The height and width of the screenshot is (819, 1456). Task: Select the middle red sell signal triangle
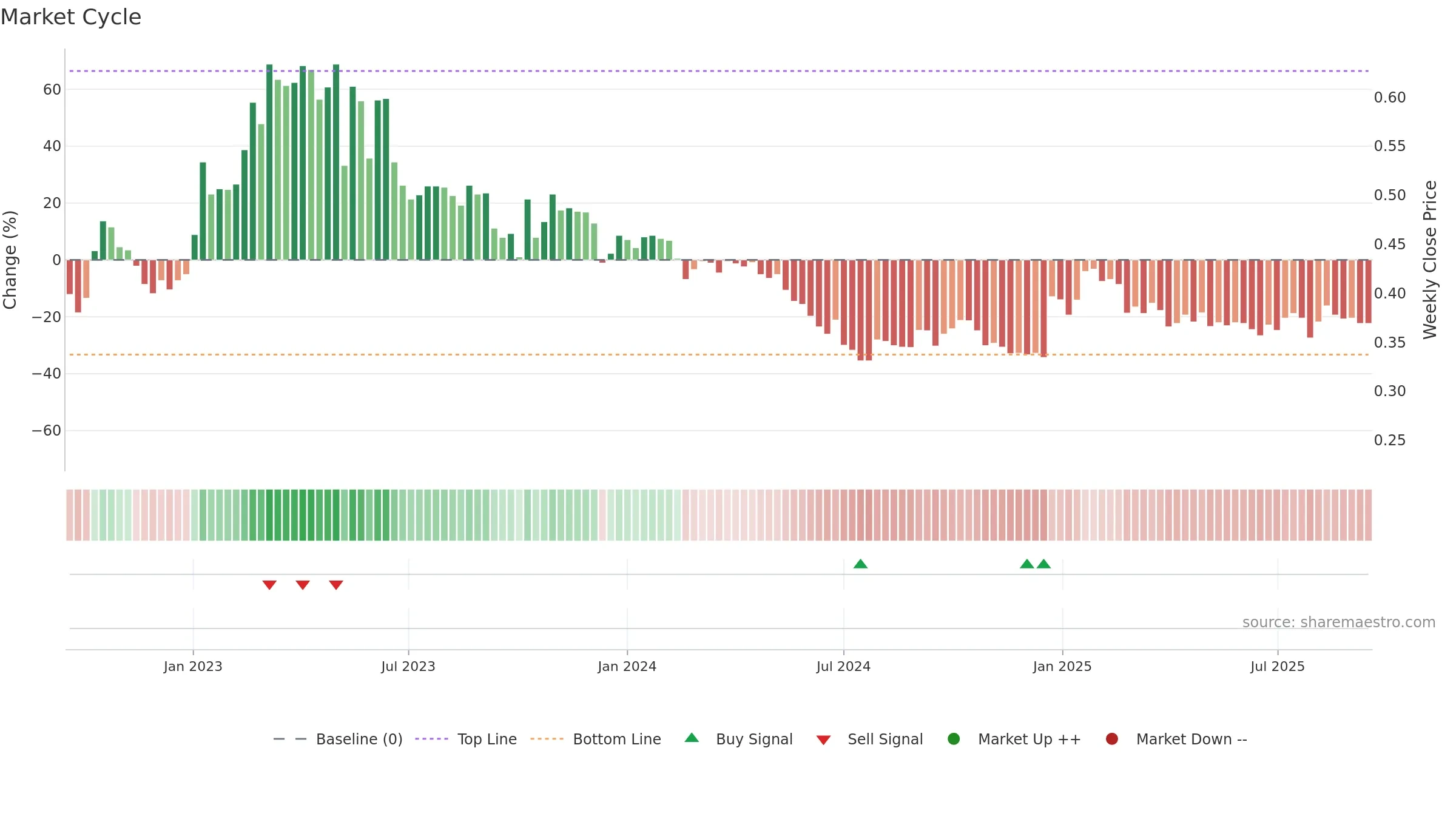[303, 585]
